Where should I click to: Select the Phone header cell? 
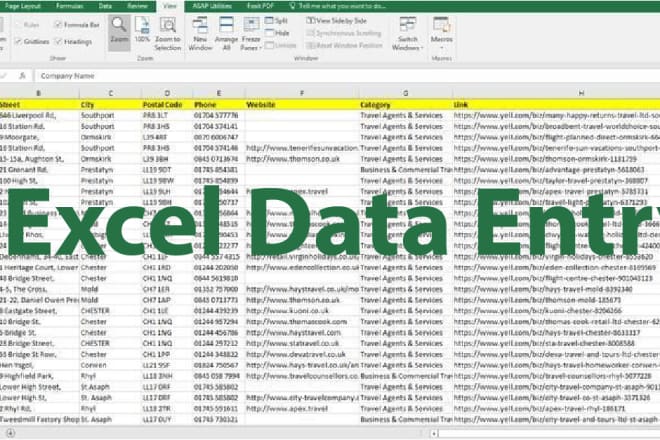[219, 104]
